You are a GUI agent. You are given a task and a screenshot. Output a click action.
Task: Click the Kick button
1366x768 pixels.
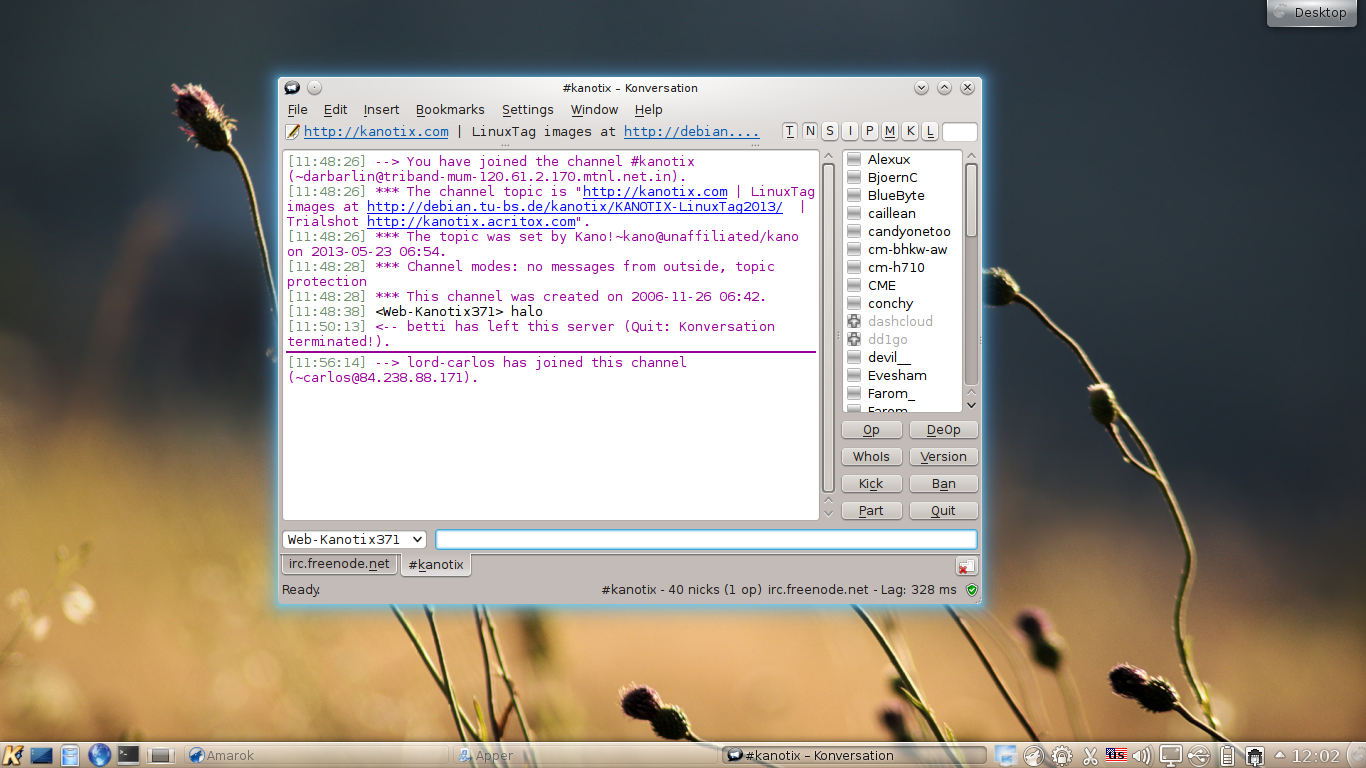tap(871, 484)
